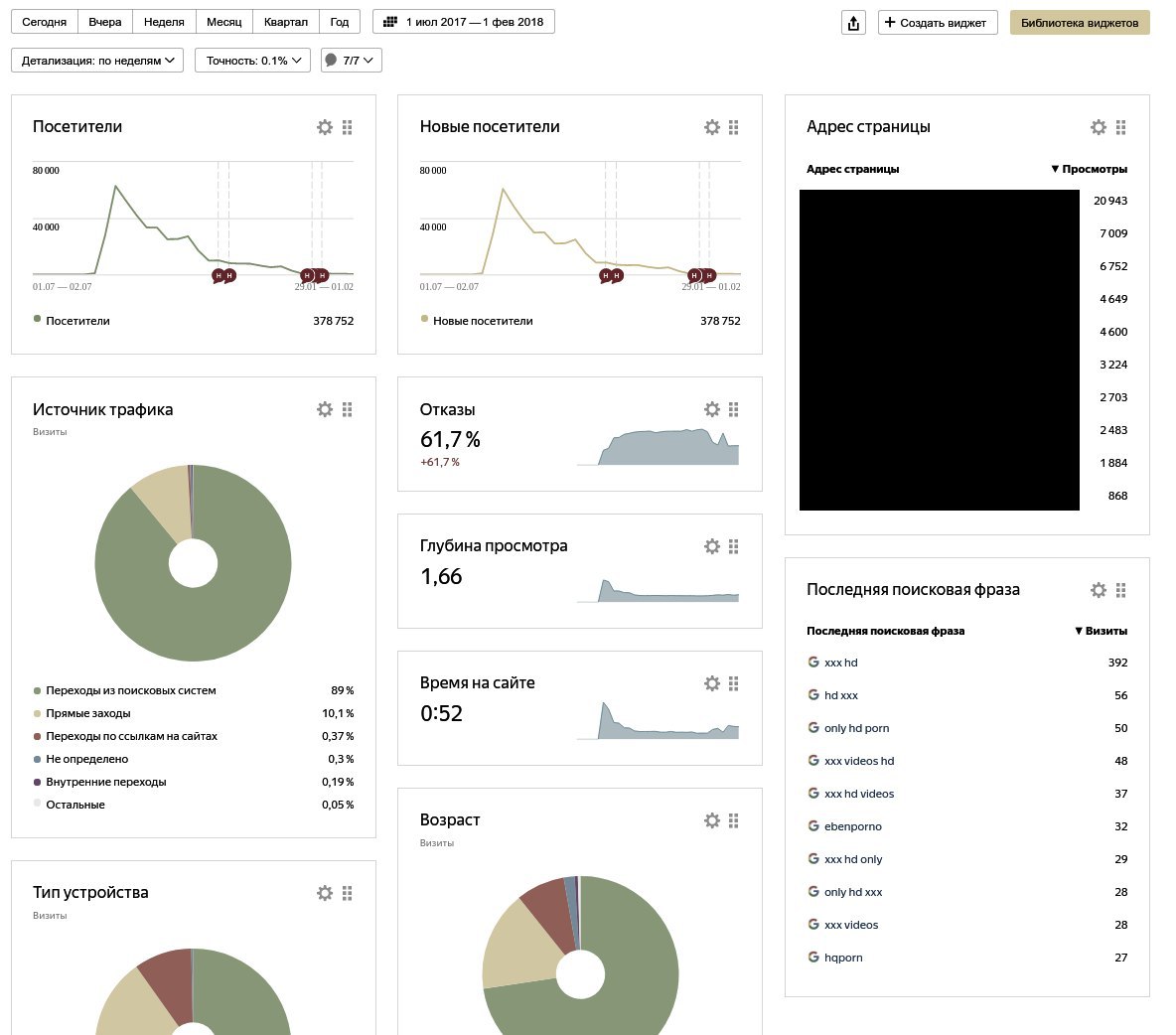
Task: Select the Вчера period tab
Action: [x=105, y=22]
